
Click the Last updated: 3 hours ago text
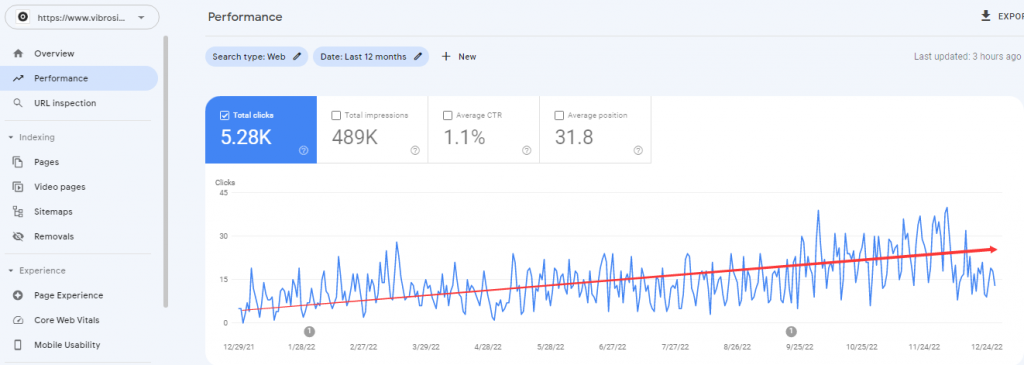coord(967,57)
